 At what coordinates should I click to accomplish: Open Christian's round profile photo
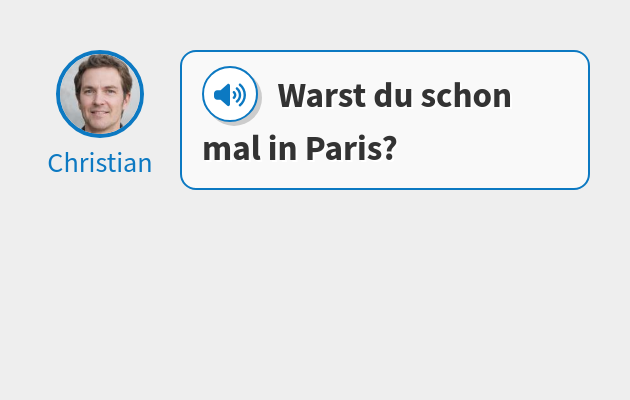point(100,94)
